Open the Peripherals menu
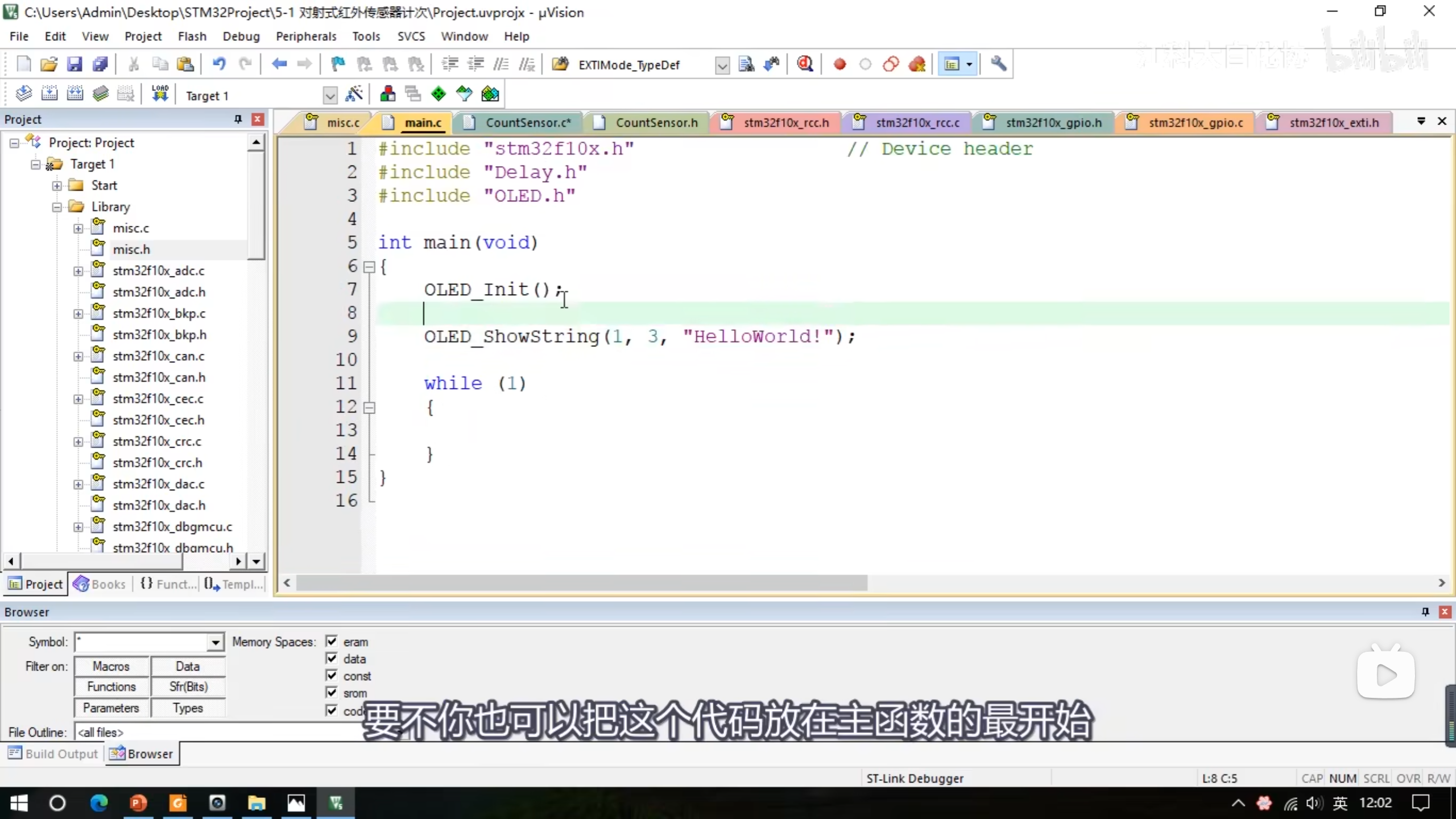Screen dimensions: 1456x819 click(x=306, y=36)
